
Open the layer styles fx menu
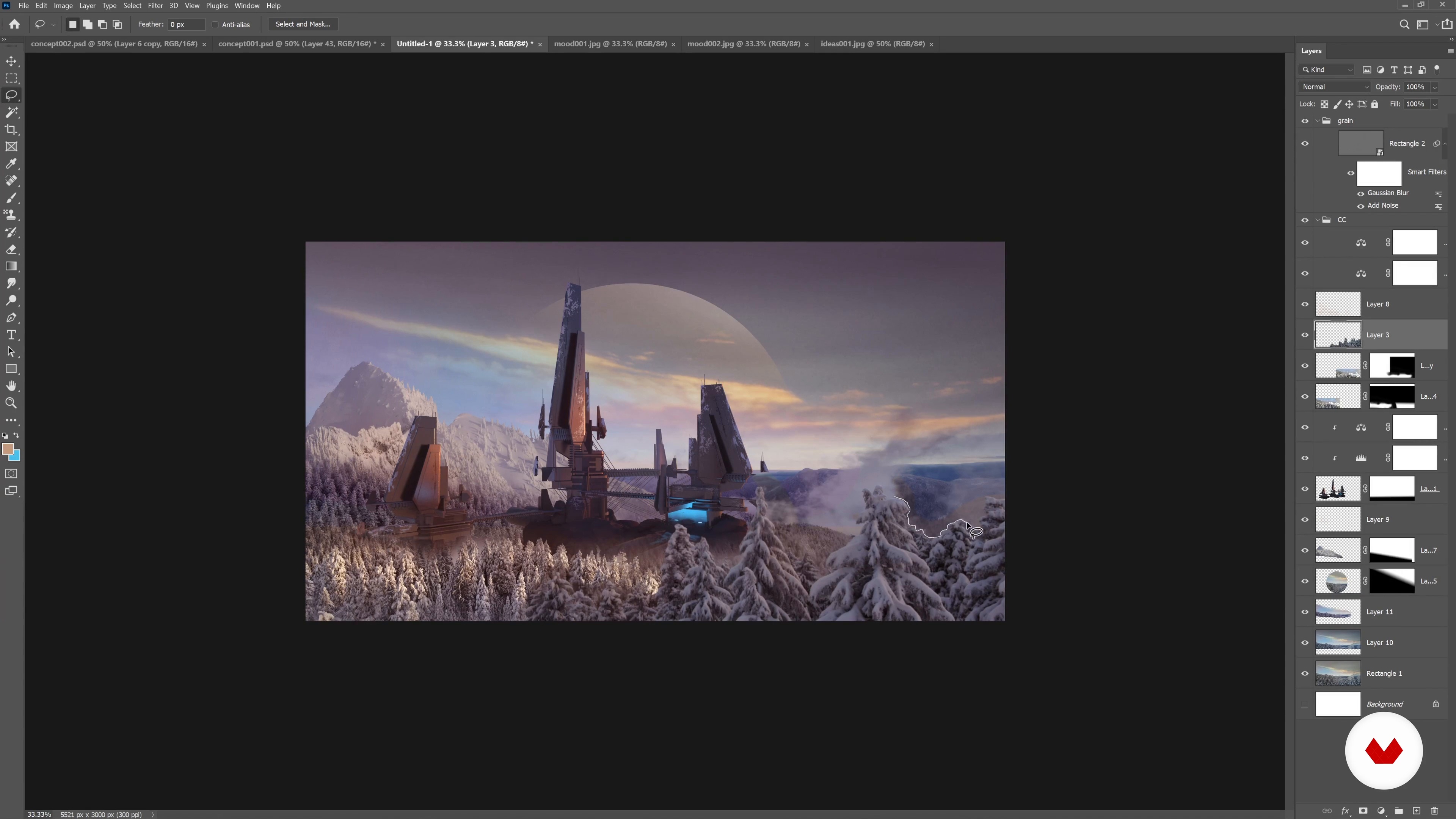[x=1345, y=811]
